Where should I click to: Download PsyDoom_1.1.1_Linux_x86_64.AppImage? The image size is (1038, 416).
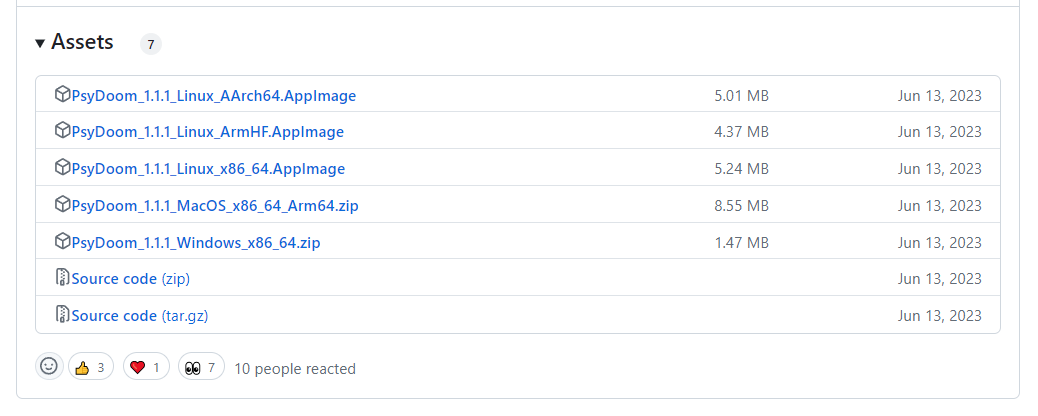click(209, 169)
